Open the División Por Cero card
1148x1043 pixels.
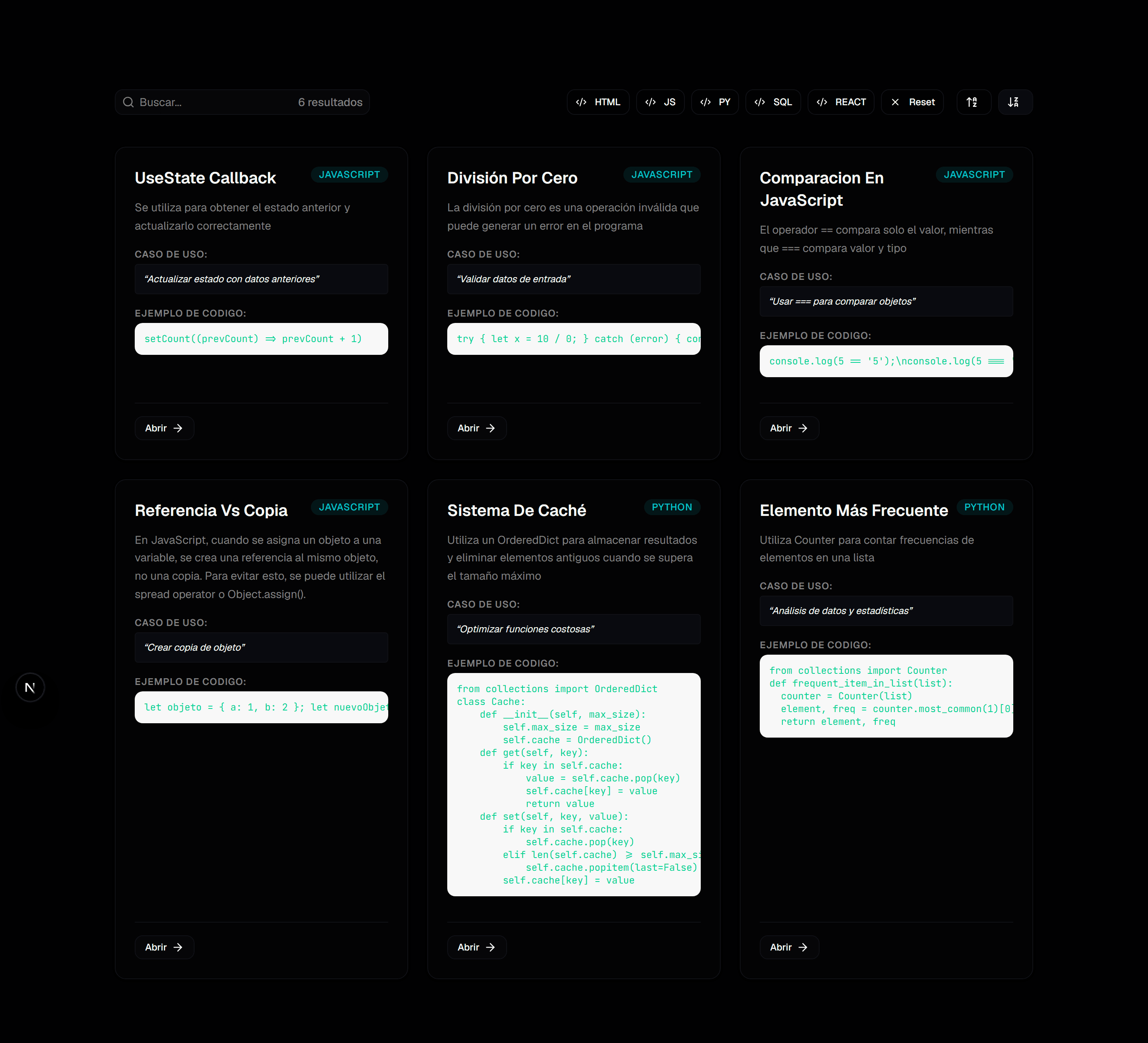[x=477, y=428]
